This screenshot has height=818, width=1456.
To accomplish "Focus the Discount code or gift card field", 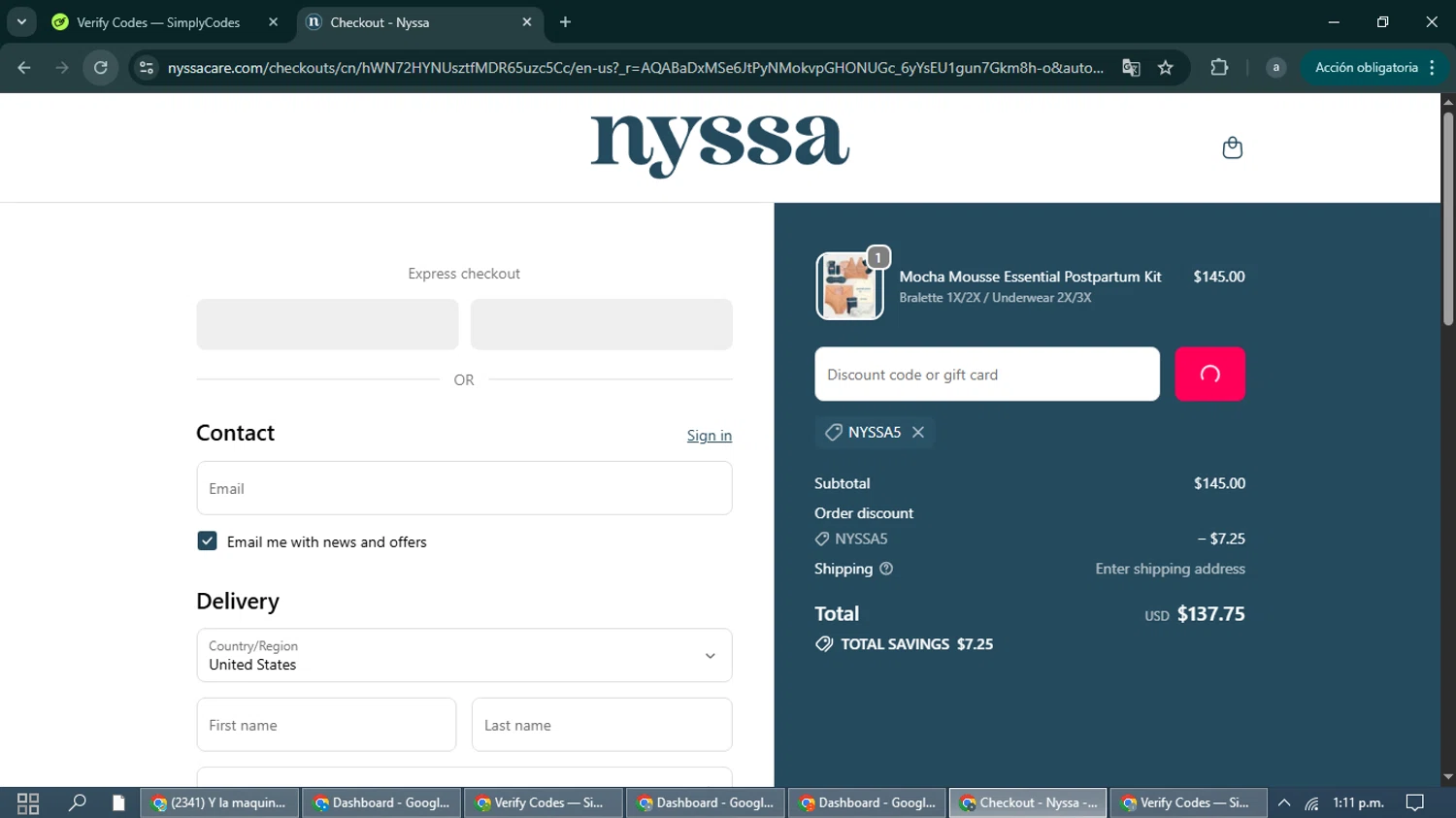I will click(987, 374).
